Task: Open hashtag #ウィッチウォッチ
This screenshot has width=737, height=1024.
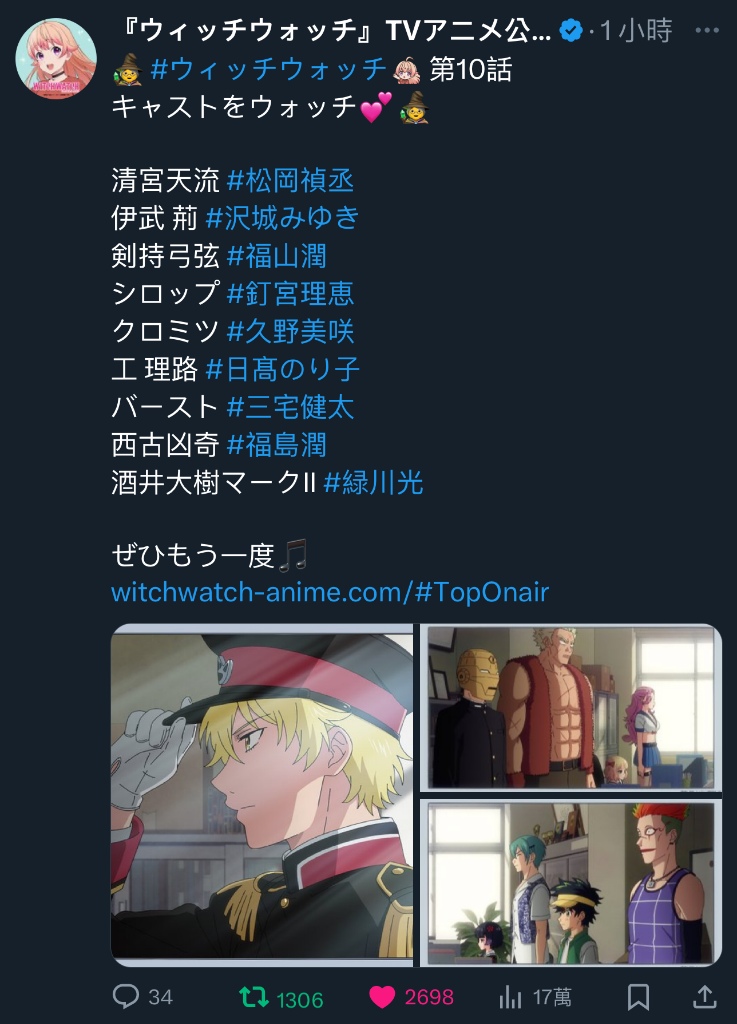Action: [269, 69]
